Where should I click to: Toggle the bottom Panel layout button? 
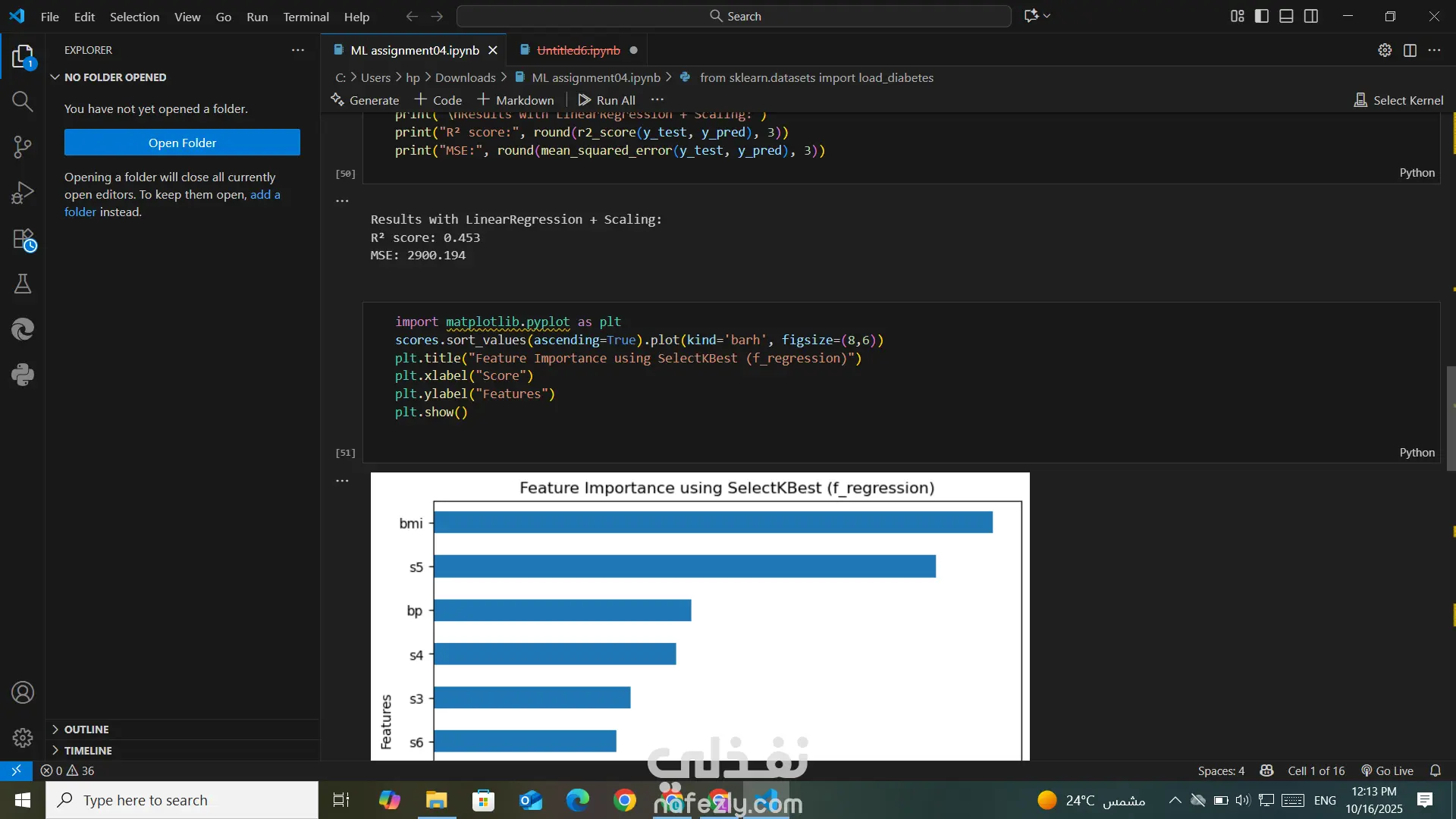[x=1286, y=16]
